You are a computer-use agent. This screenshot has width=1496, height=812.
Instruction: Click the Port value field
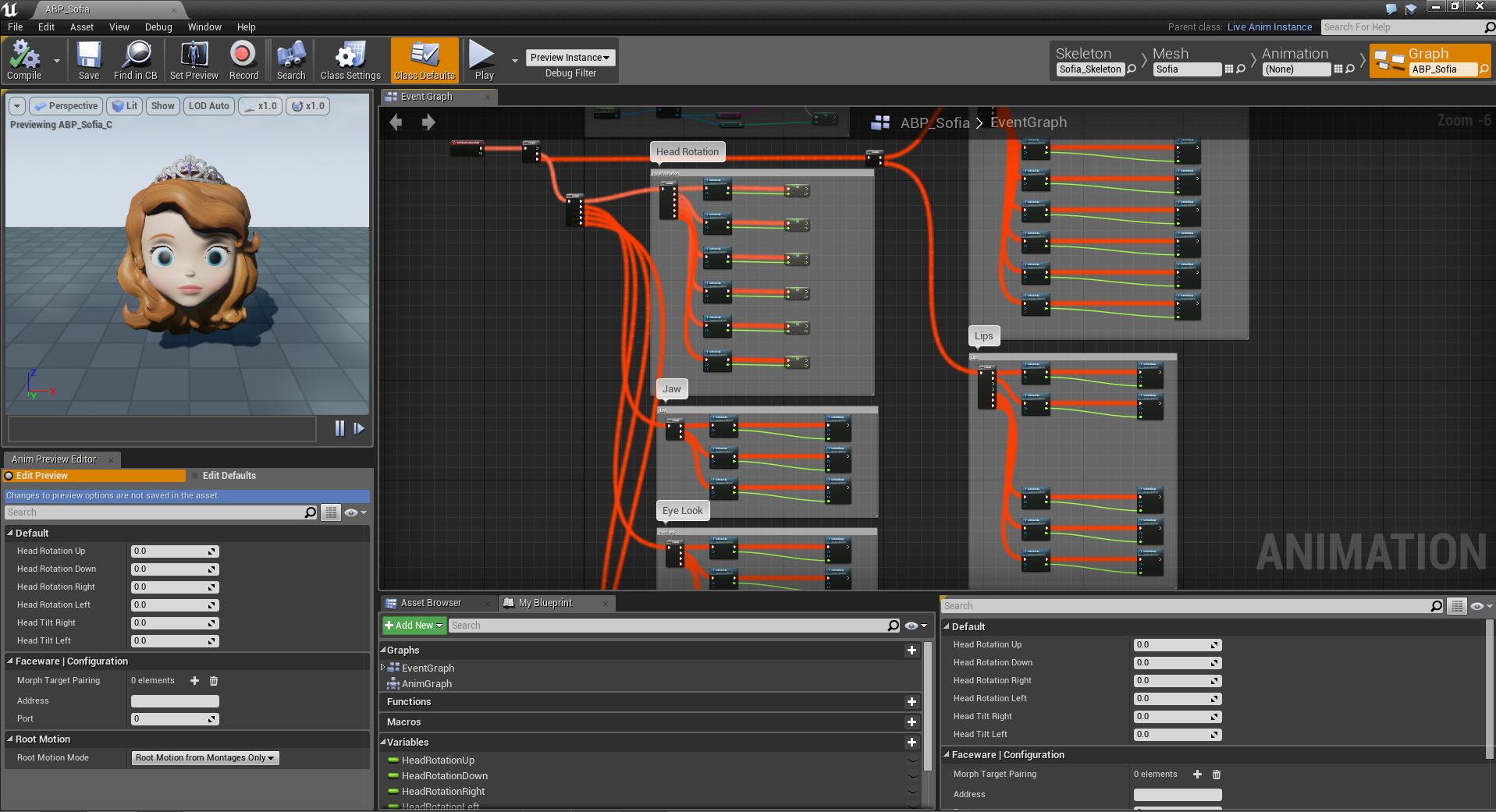click(175, 719)
